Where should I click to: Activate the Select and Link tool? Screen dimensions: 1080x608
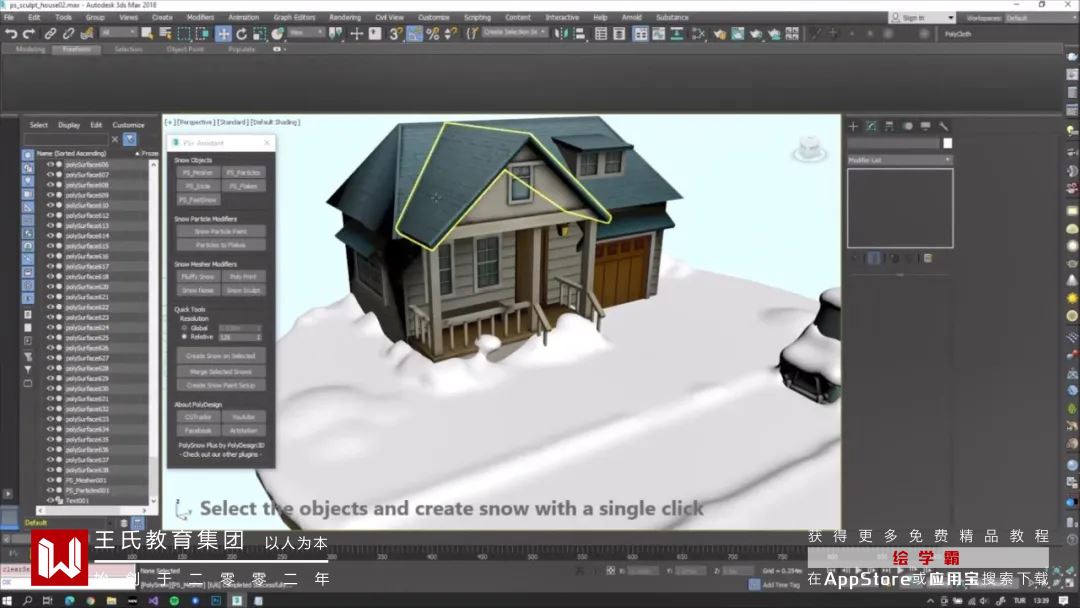[x=50, y=33]
